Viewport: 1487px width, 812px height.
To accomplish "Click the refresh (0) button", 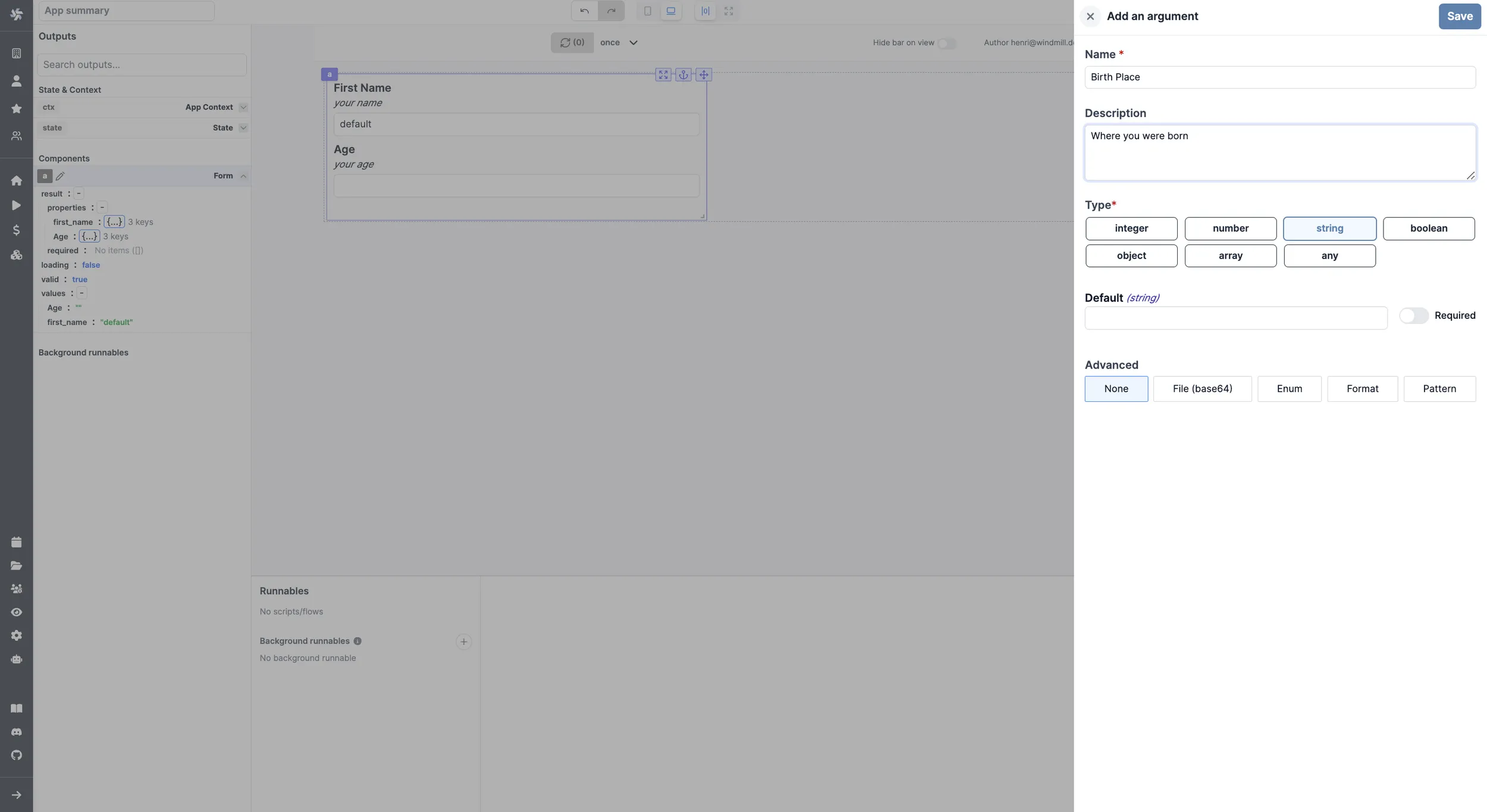I will [572, 43].
